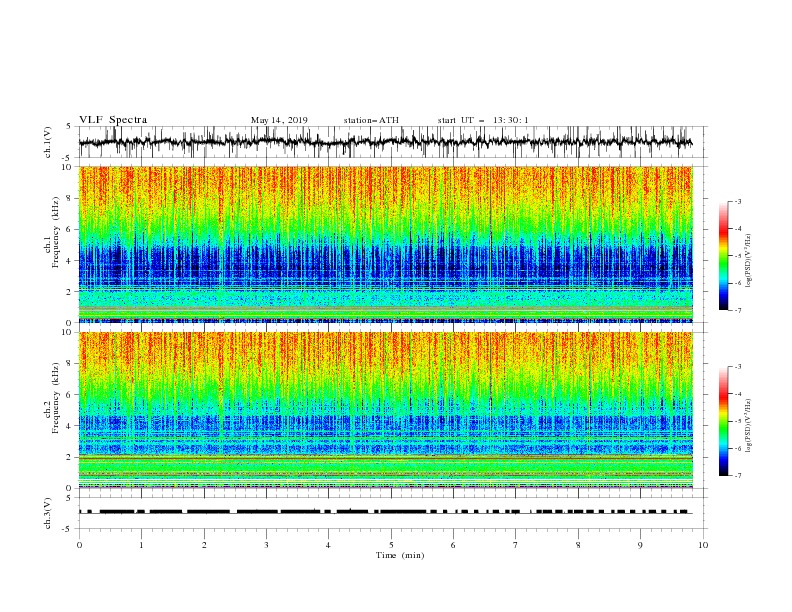Click the ch.1 colorbar "-7" label
Image resolution: width=792 pixels, height=612 pixels.
[x=738, y=310]
